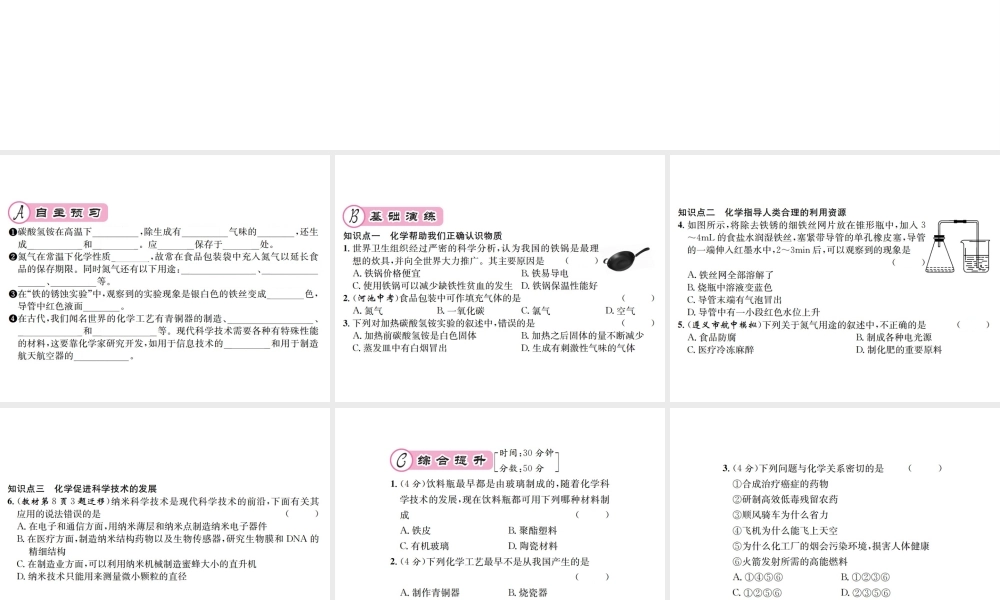This screenshot has width=1000, height=600.
Task: Click answer choice D. ②③⑤⑥
Action: pyautogui.click(x=865, y=593)
